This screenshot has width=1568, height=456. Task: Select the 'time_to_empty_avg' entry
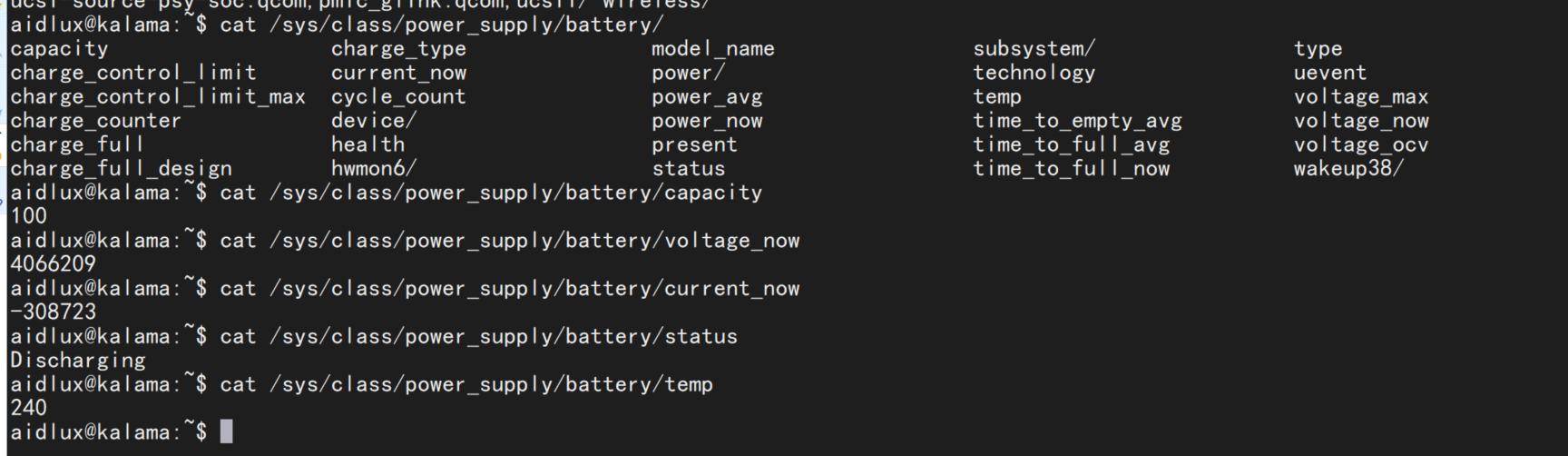coord(1077,121)
